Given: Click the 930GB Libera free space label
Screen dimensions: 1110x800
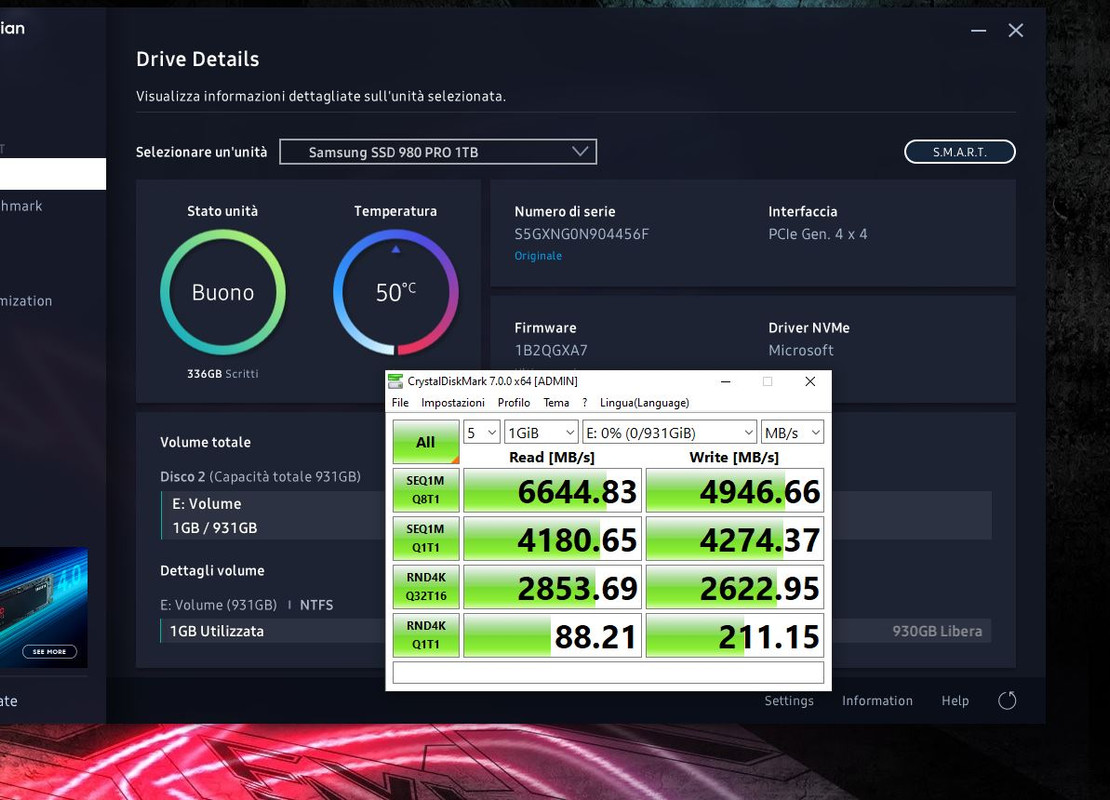Looking at the screenshot, I should (937, 632).
